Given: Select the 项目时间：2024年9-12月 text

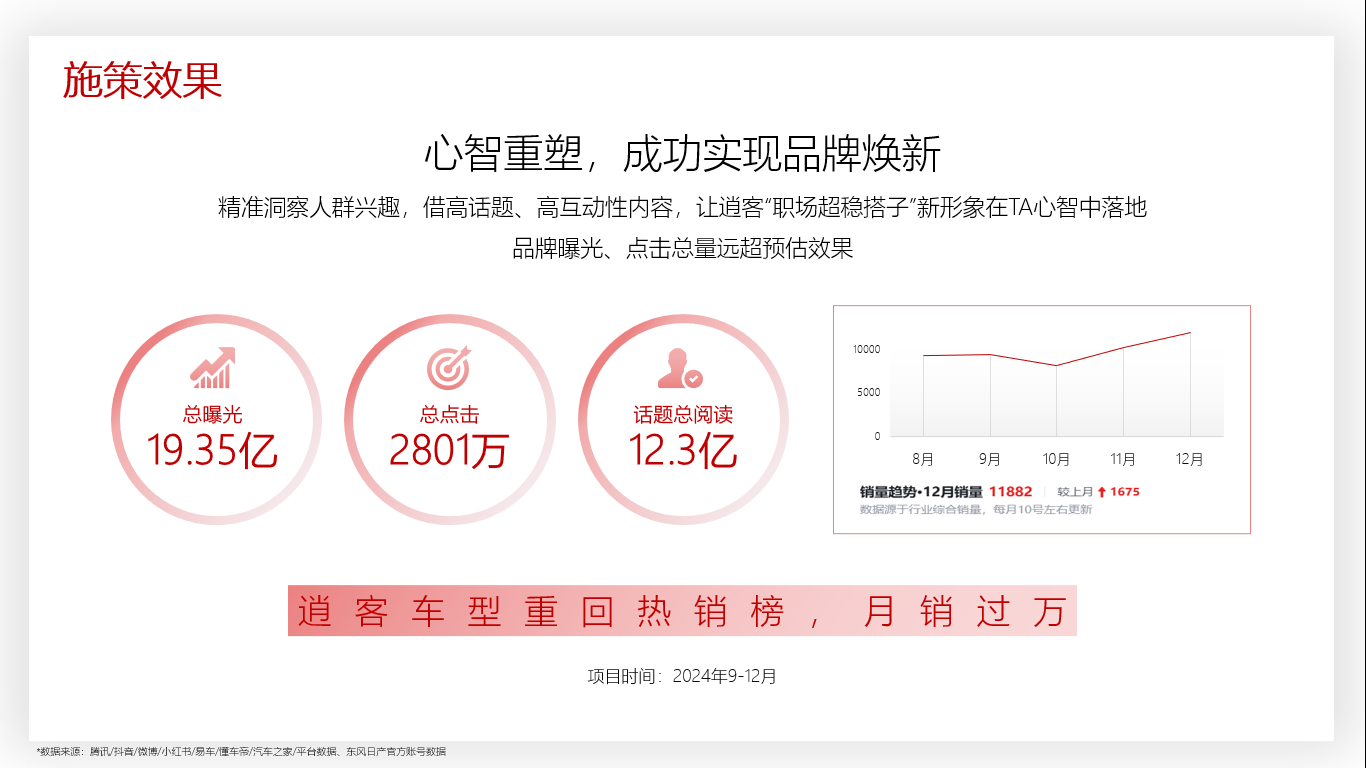Looking at the screenshot, I should click(x=682, y=676).
